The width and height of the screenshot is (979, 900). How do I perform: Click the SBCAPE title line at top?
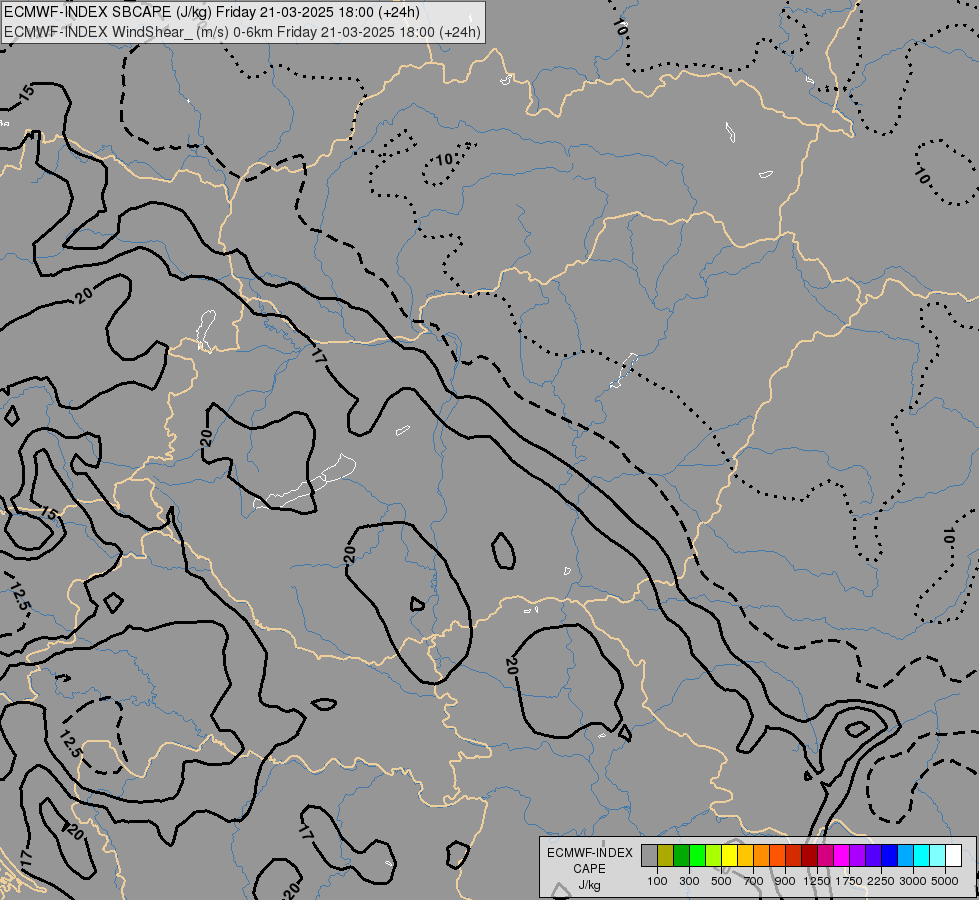click(212, 12)
